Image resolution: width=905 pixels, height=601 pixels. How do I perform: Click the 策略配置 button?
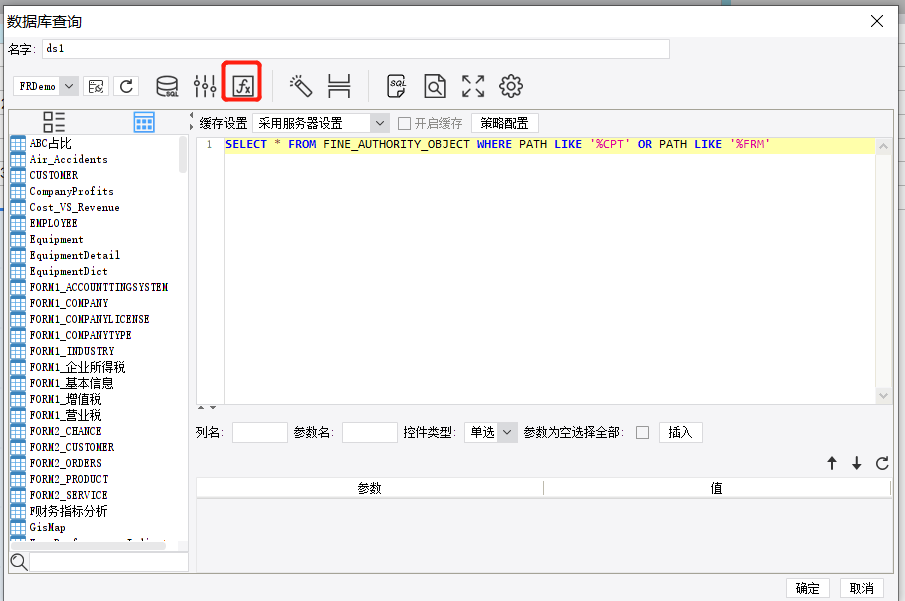[504, 123]
